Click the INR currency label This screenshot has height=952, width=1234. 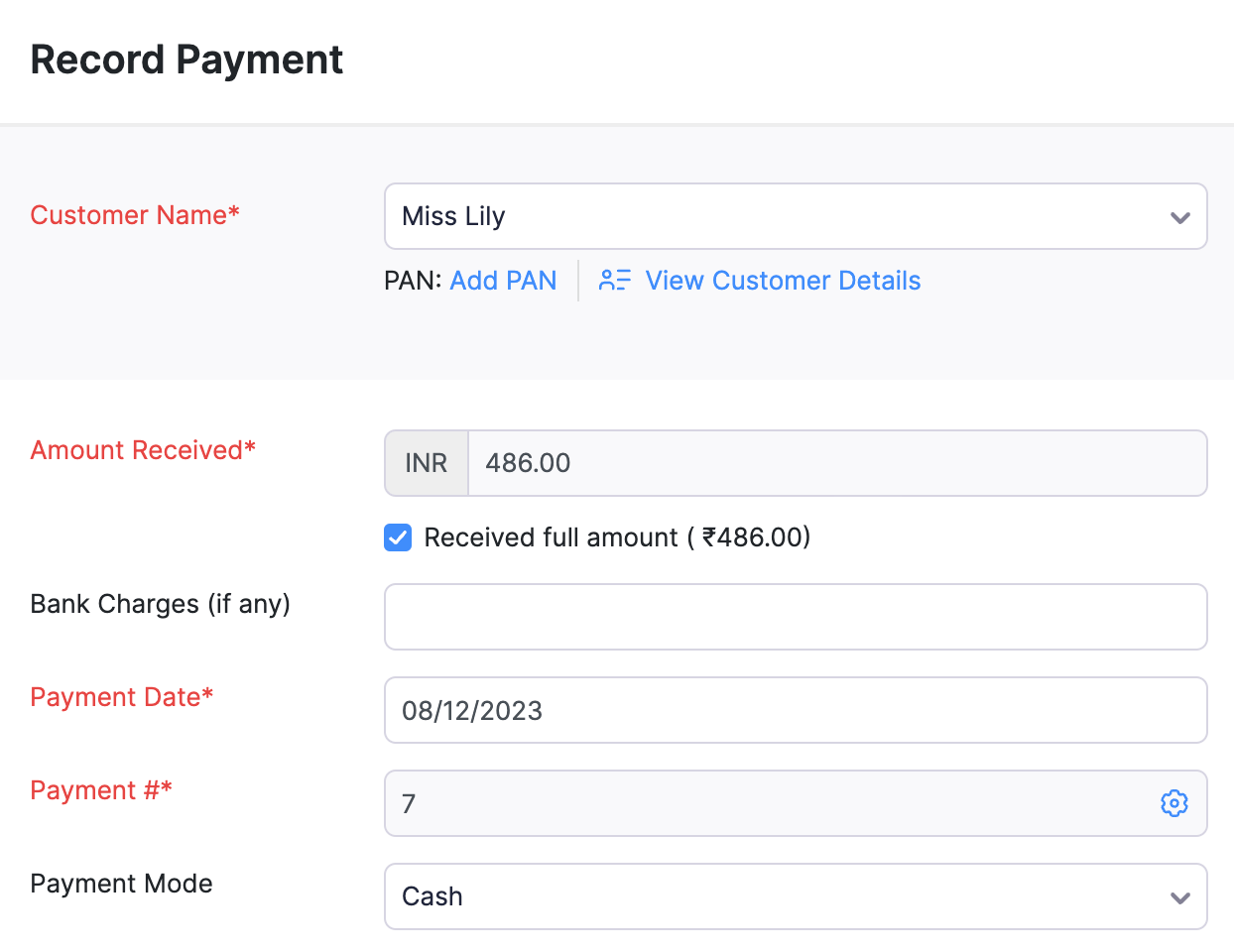click(x=426, y=462)
